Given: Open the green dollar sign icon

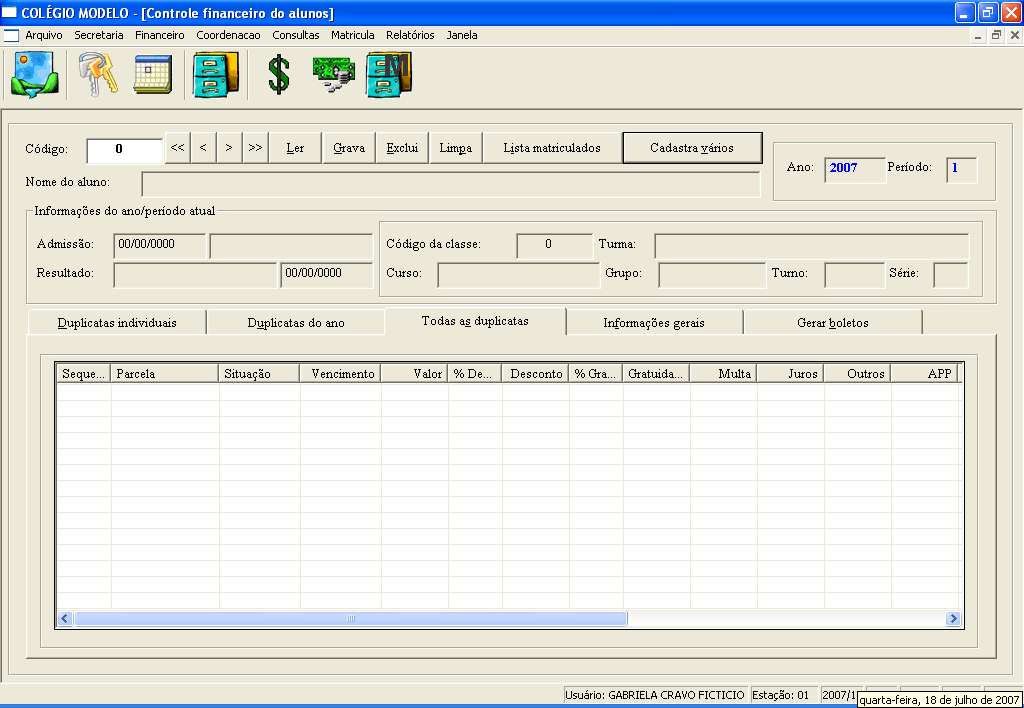Looking at the screenshot, I should click(x=279, y=75).
